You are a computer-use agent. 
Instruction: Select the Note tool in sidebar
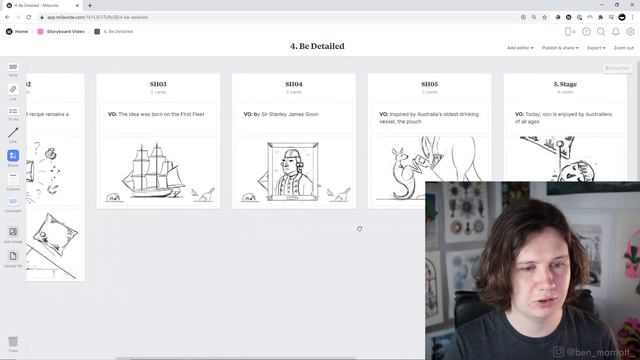(x=13, y=69)
